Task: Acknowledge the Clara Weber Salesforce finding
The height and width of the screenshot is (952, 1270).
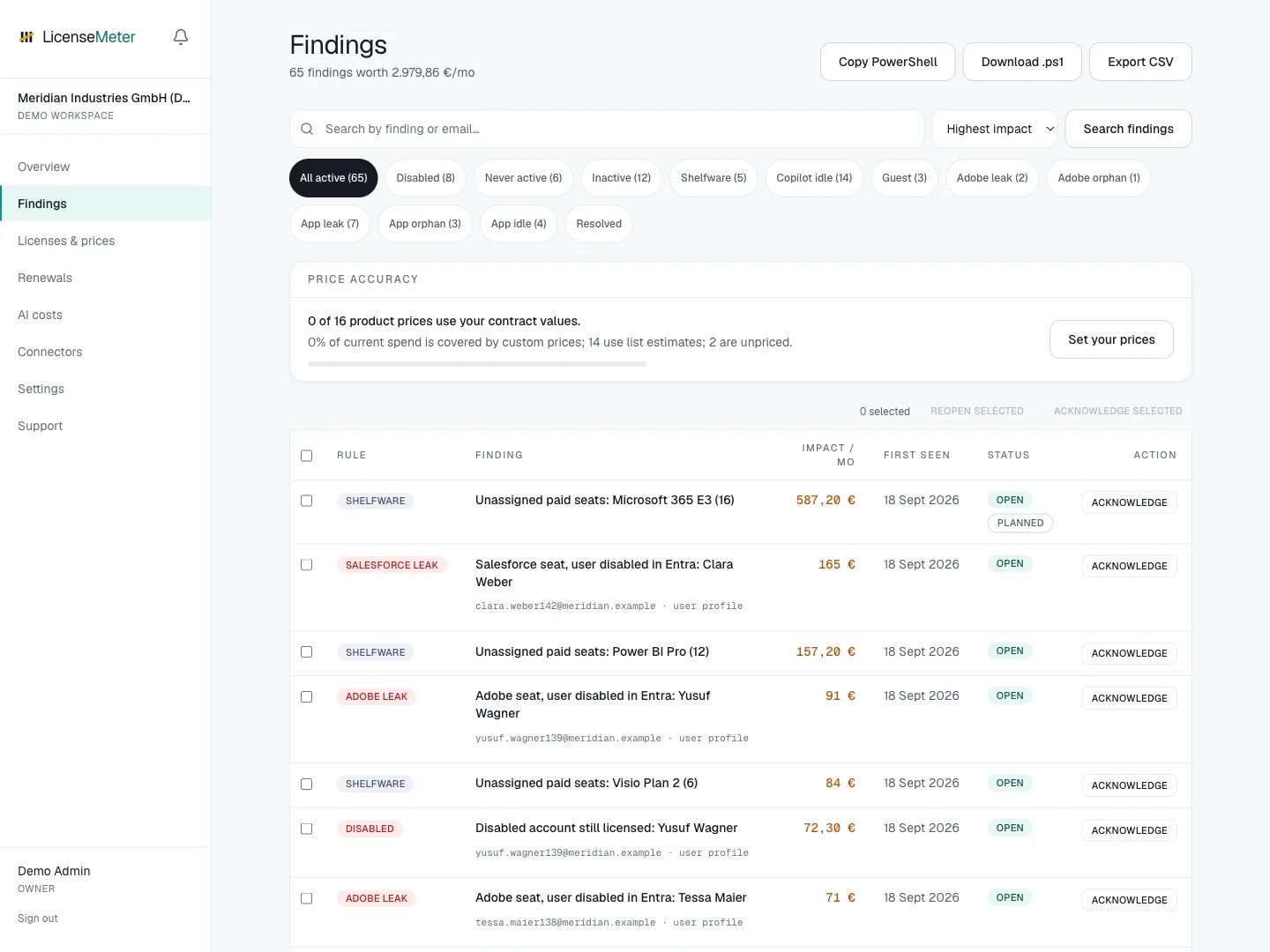Action: point(1129,566)
